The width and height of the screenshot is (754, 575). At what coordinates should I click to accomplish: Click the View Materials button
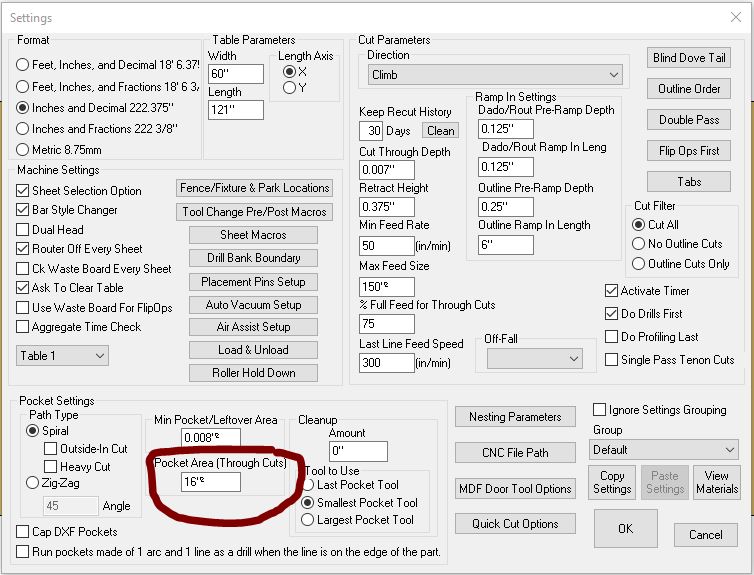click(717, 482)
